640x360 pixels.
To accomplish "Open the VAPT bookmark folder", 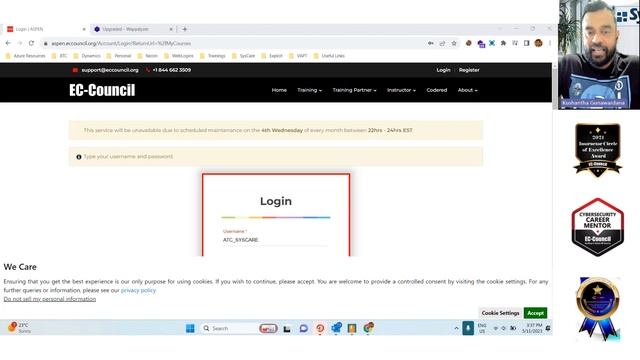I will tap(298, 56).
